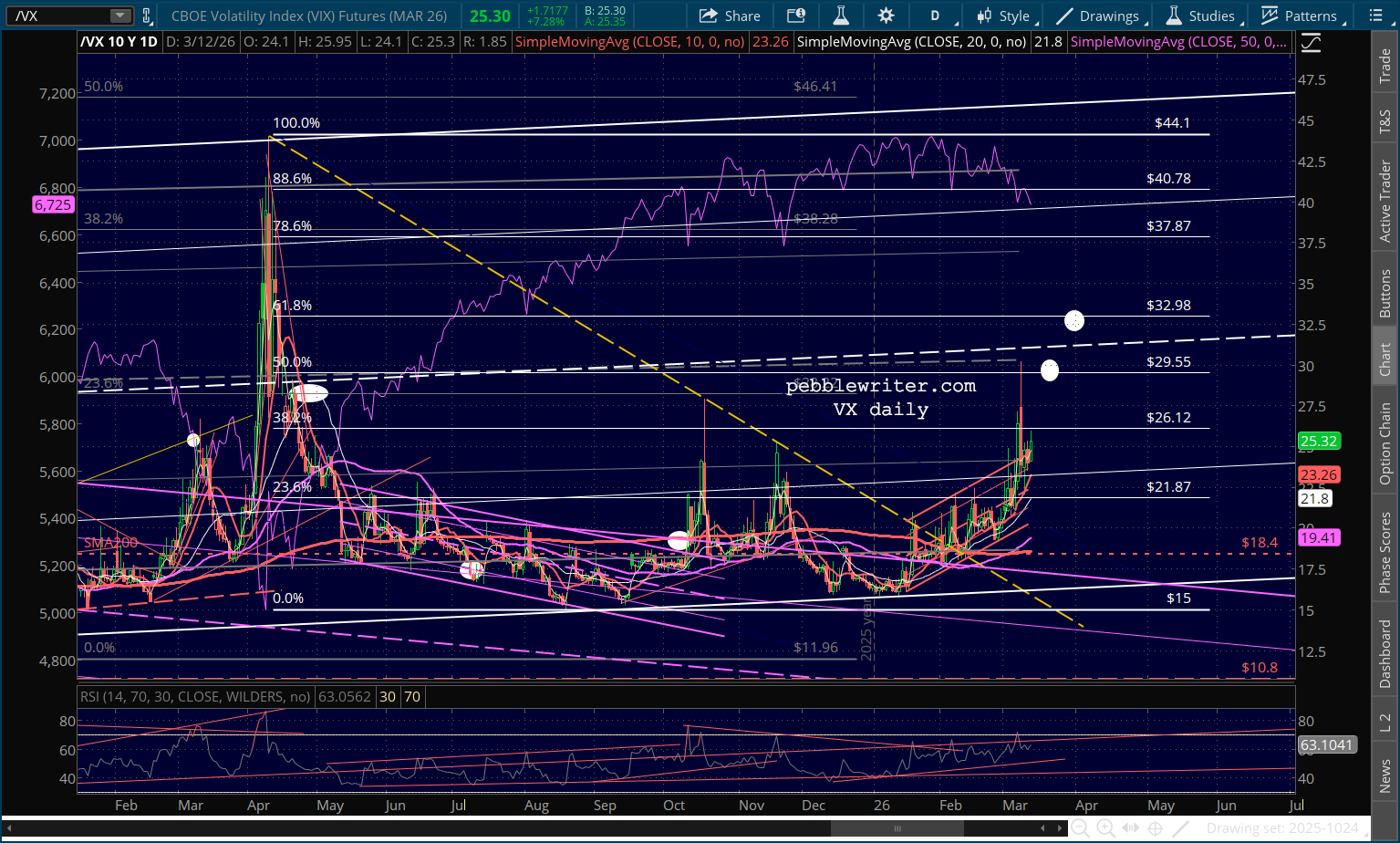Click the zoom out magnifier icon
This screenshot has height=843, width=1400.
pyautogui.click(x=1080, y=827)
